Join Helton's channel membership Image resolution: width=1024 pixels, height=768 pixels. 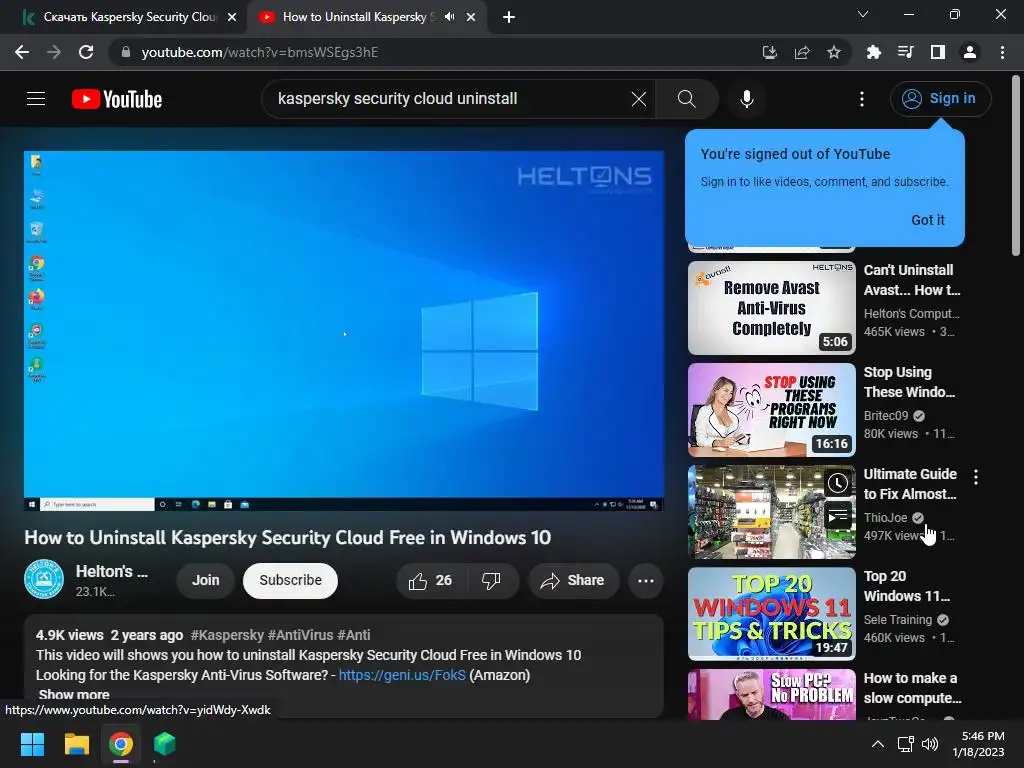(206, 581)
